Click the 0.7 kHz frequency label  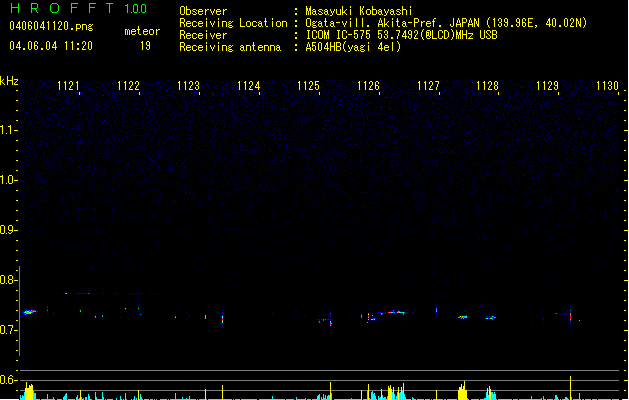point(8,330)
